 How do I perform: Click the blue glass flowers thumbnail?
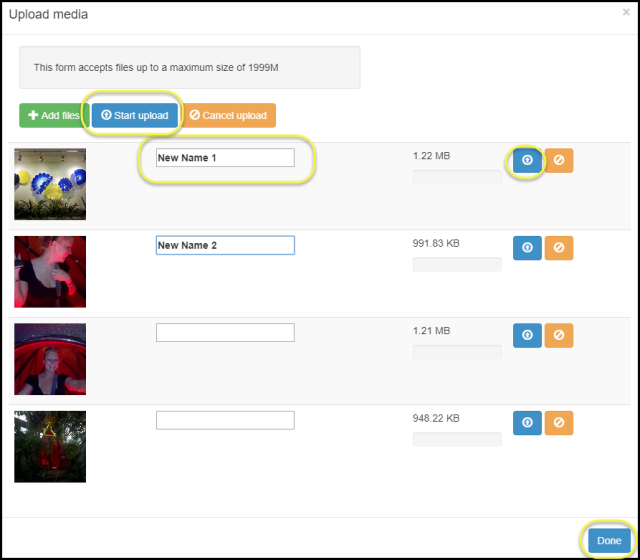coord(50,184)
